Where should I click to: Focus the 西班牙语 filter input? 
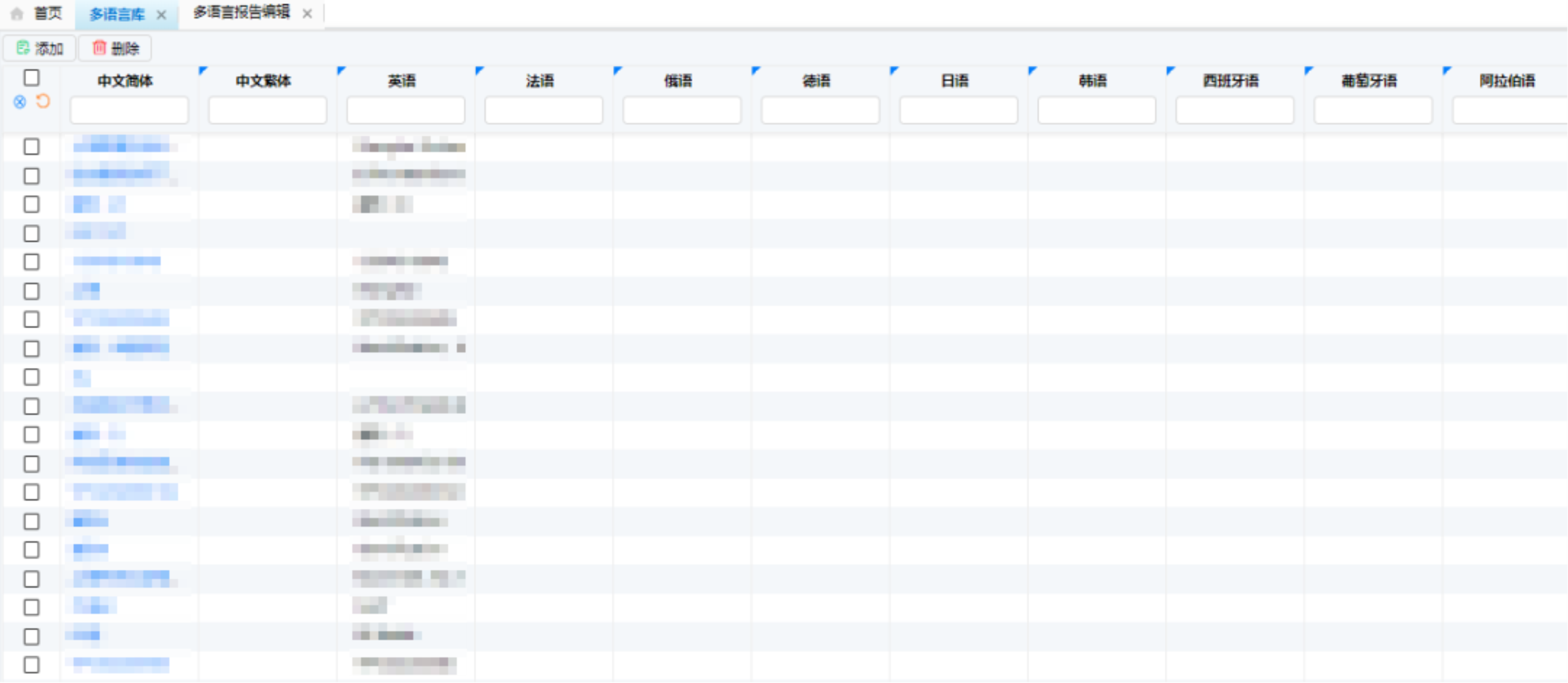(1234, 110)
